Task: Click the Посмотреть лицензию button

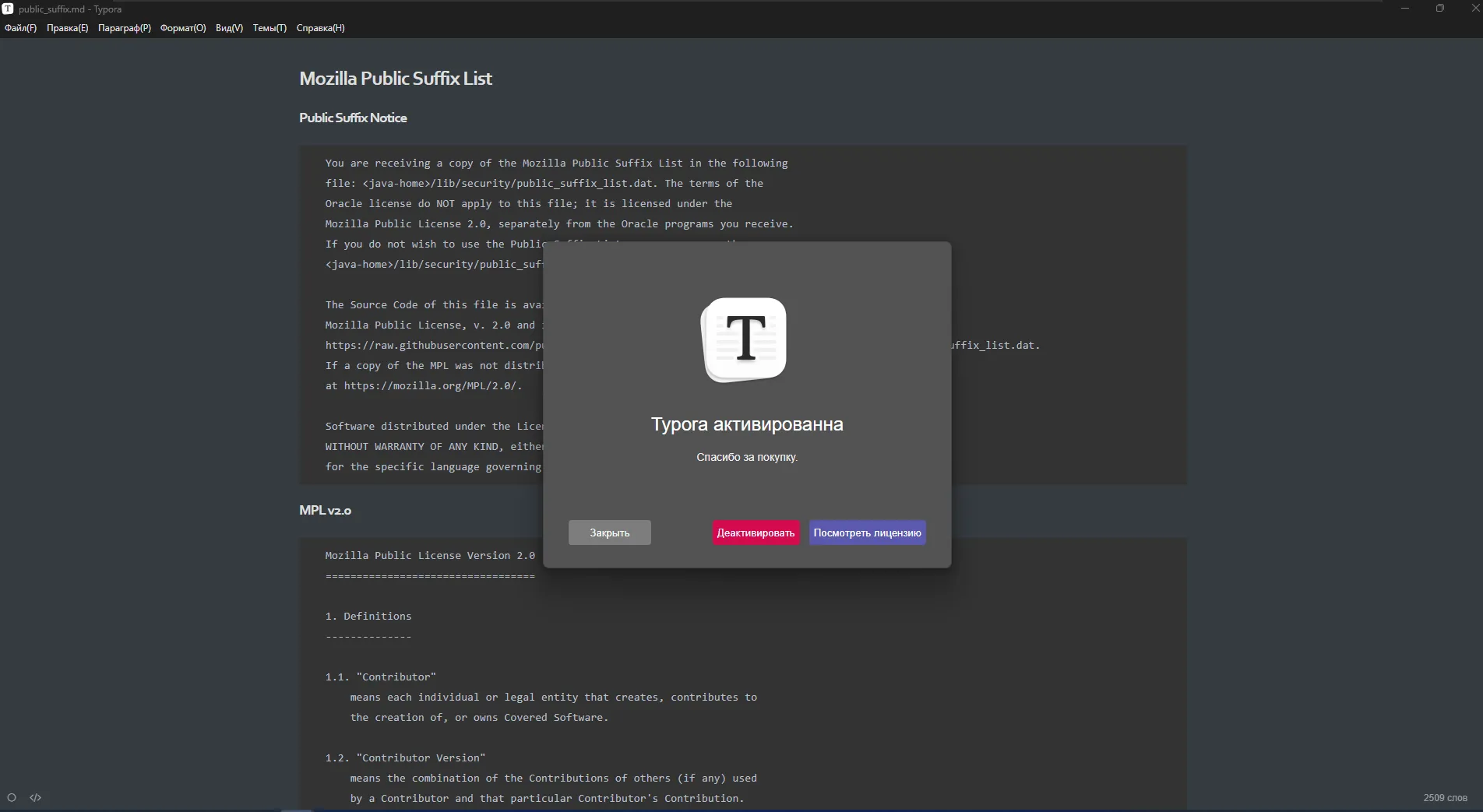Action: pyautogui.click(x=868, y=533)
